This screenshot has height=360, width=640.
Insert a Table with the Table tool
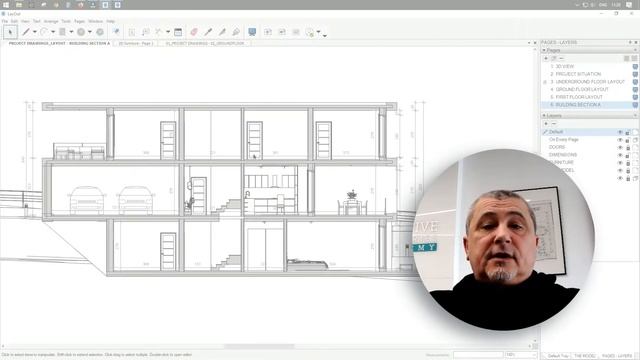[x=178, y=32]
